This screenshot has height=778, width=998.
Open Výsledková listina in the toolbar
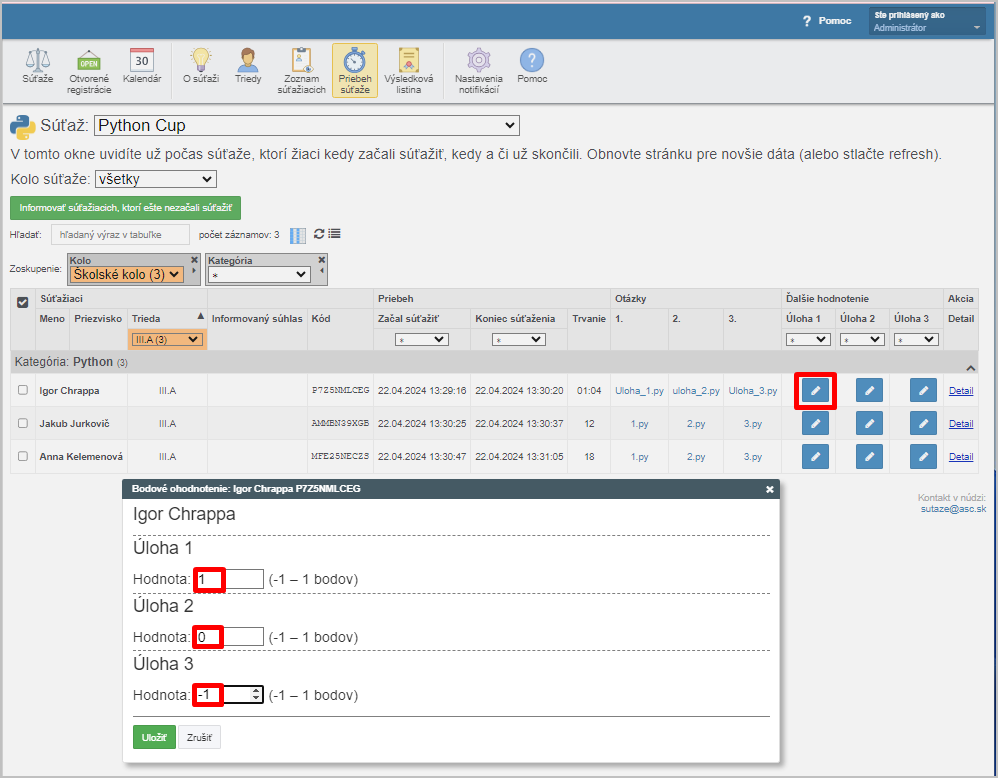click(409, 72)
